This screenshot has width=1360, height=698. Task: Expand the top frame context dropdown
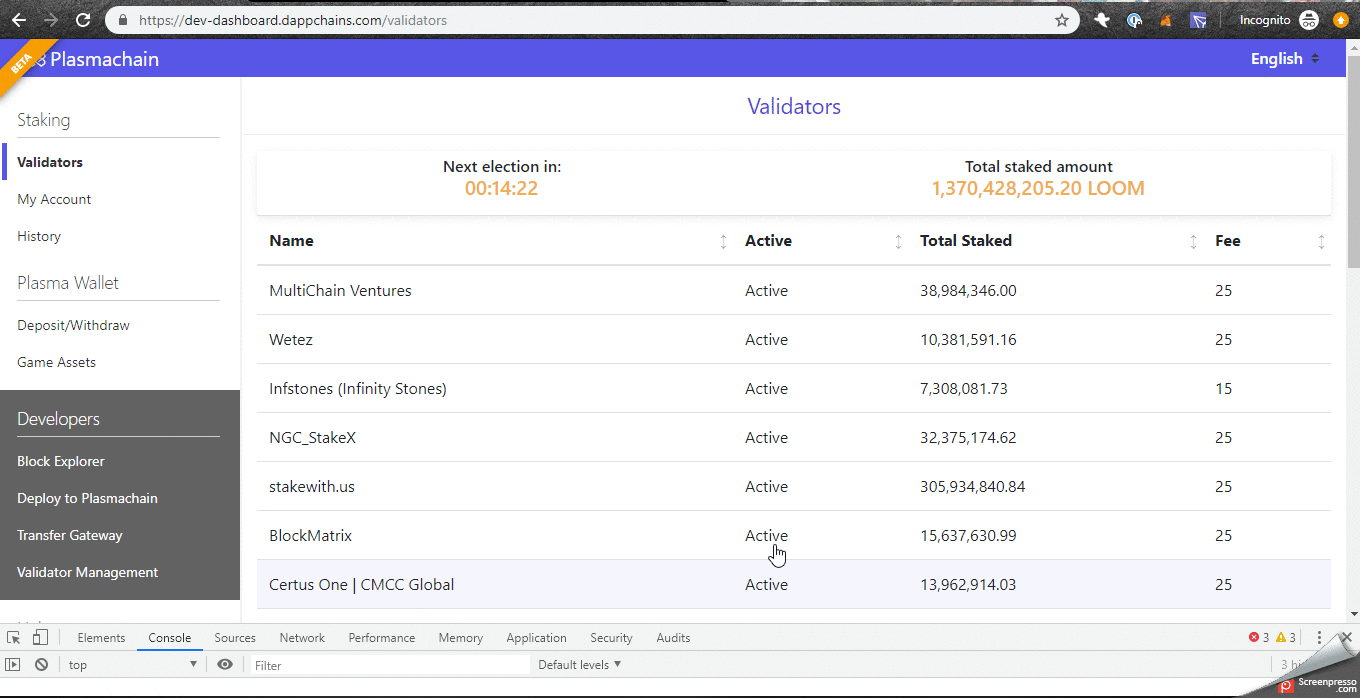click(x=130, y=664)
